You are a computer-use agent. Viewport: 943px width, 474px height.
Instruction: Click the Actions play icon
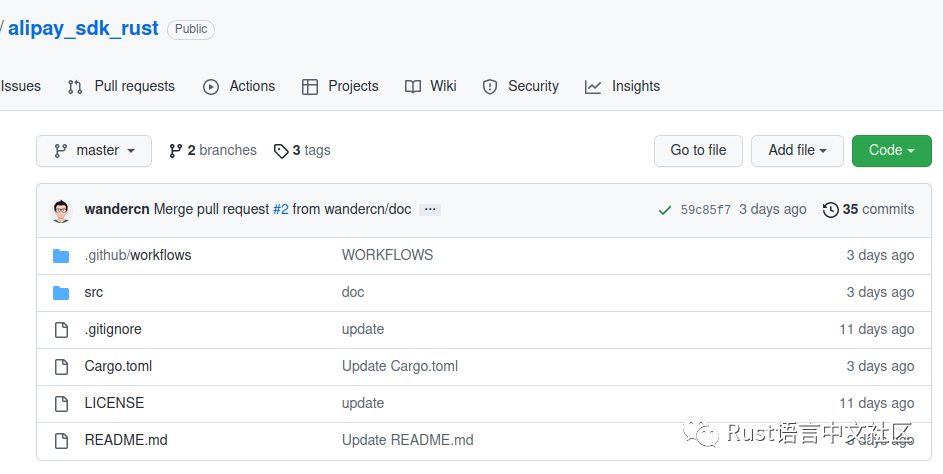tap(210, 87)
